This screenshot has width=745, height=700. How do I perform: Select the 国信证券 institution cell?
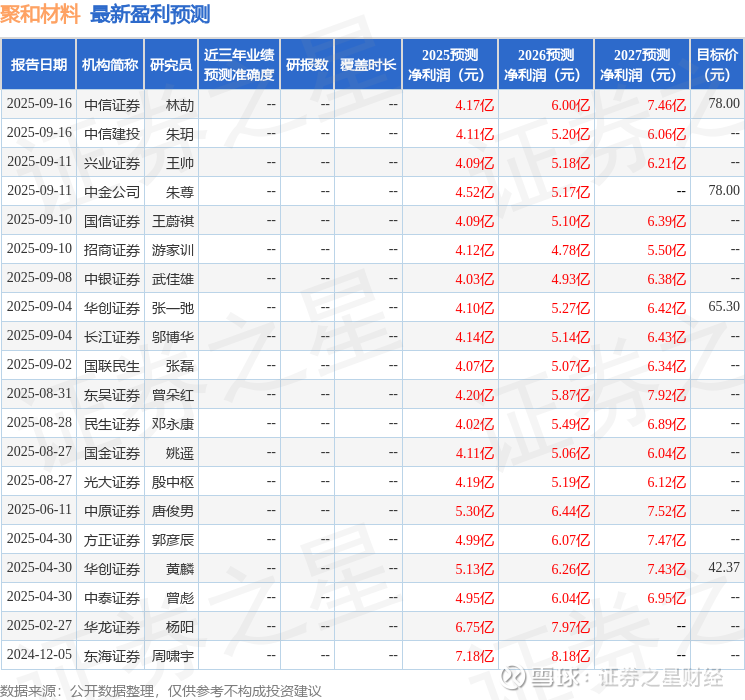click(112, 221)
